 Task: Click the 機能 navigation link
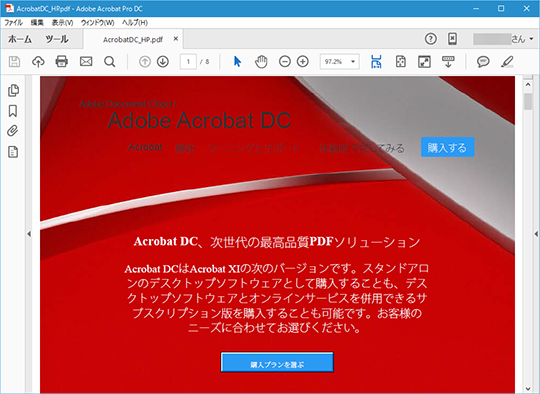(x=185, y=148)
